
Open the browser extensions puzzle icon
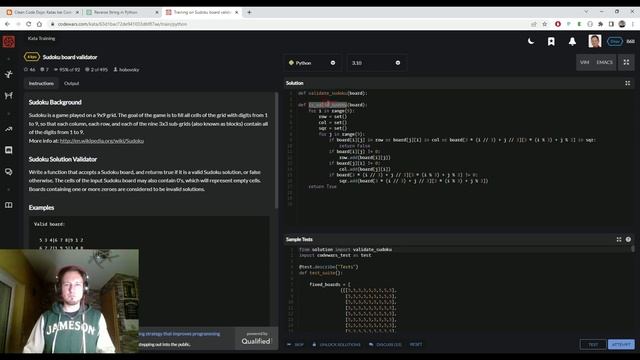(600, 24)
